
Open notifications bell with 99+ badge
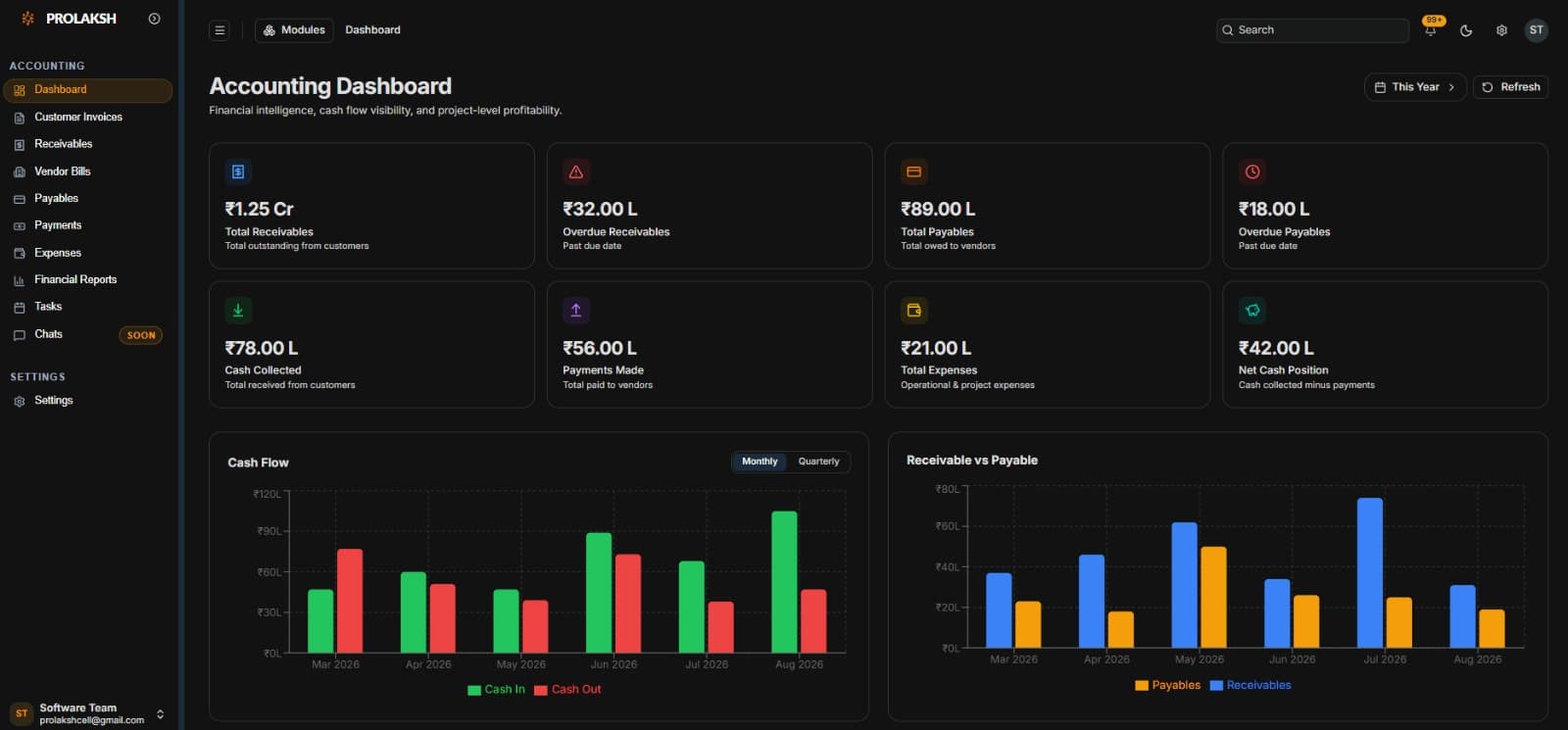pyautogui.click(x=1431, y=28)
